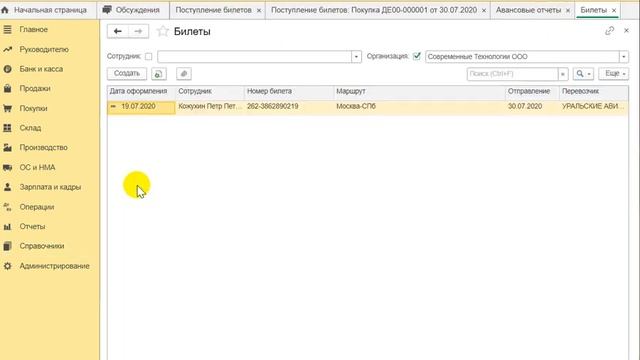
Task: Click in the Поиск search field
Action: pos(512,74)
